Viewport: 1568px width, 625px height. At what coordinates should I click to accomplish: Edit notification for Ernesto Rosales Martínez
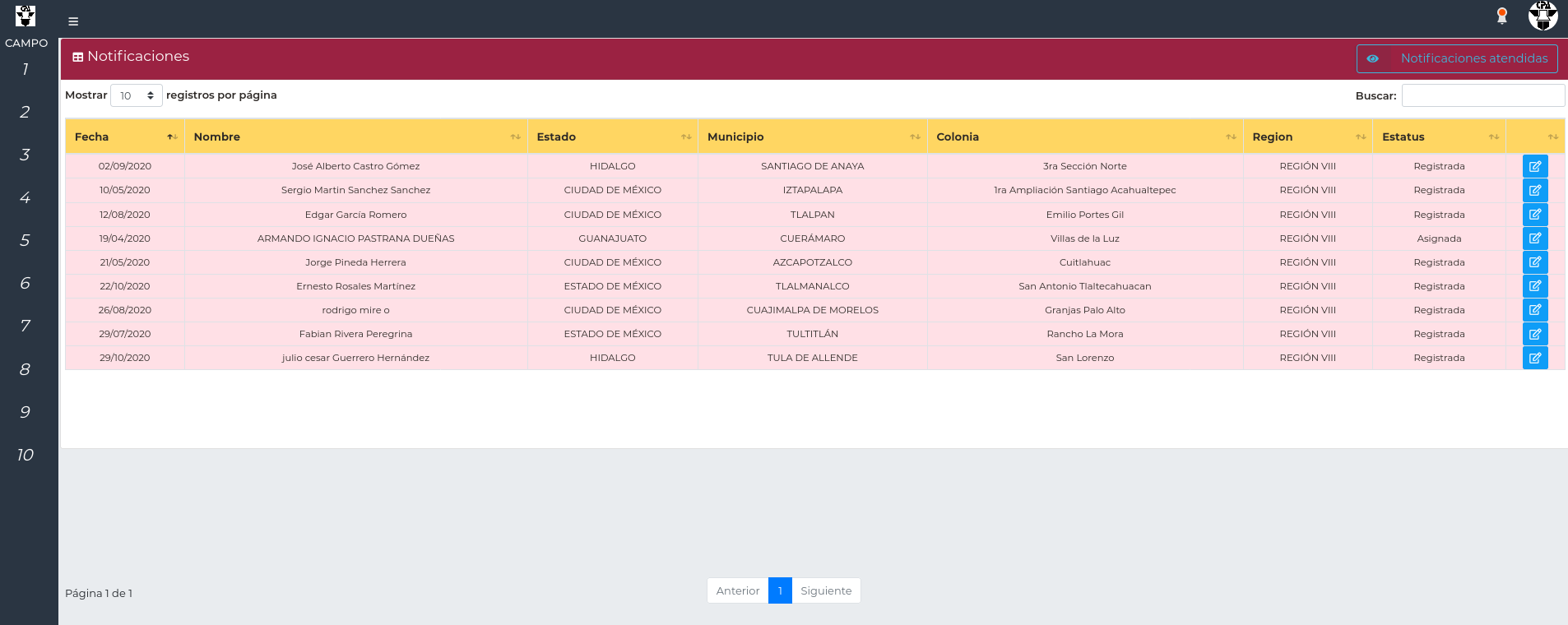(x=1535, y=286)
